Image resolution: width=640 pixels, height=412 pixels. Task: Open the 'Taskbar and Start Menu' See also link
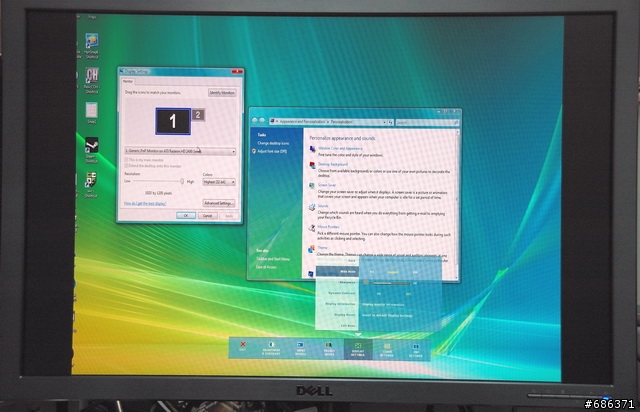click(x=273, y=259)
